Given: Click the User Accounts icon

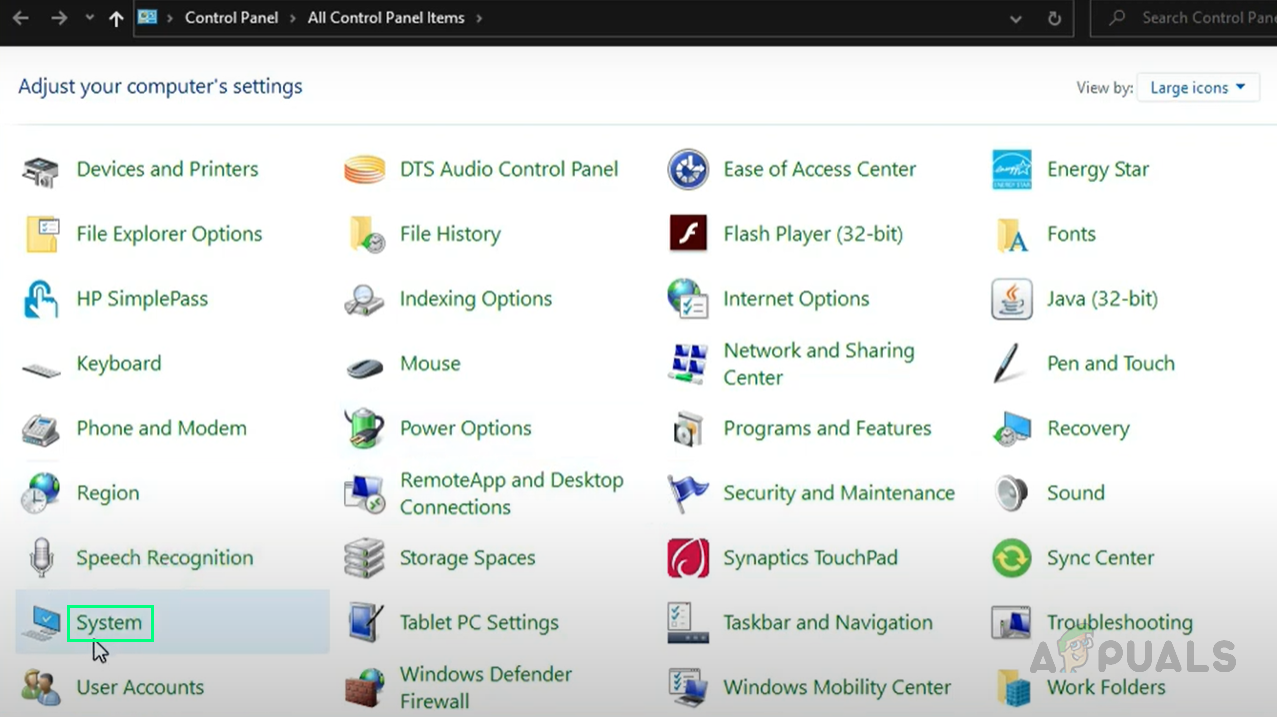Looking at the screenshot, I should click(41, 688).
